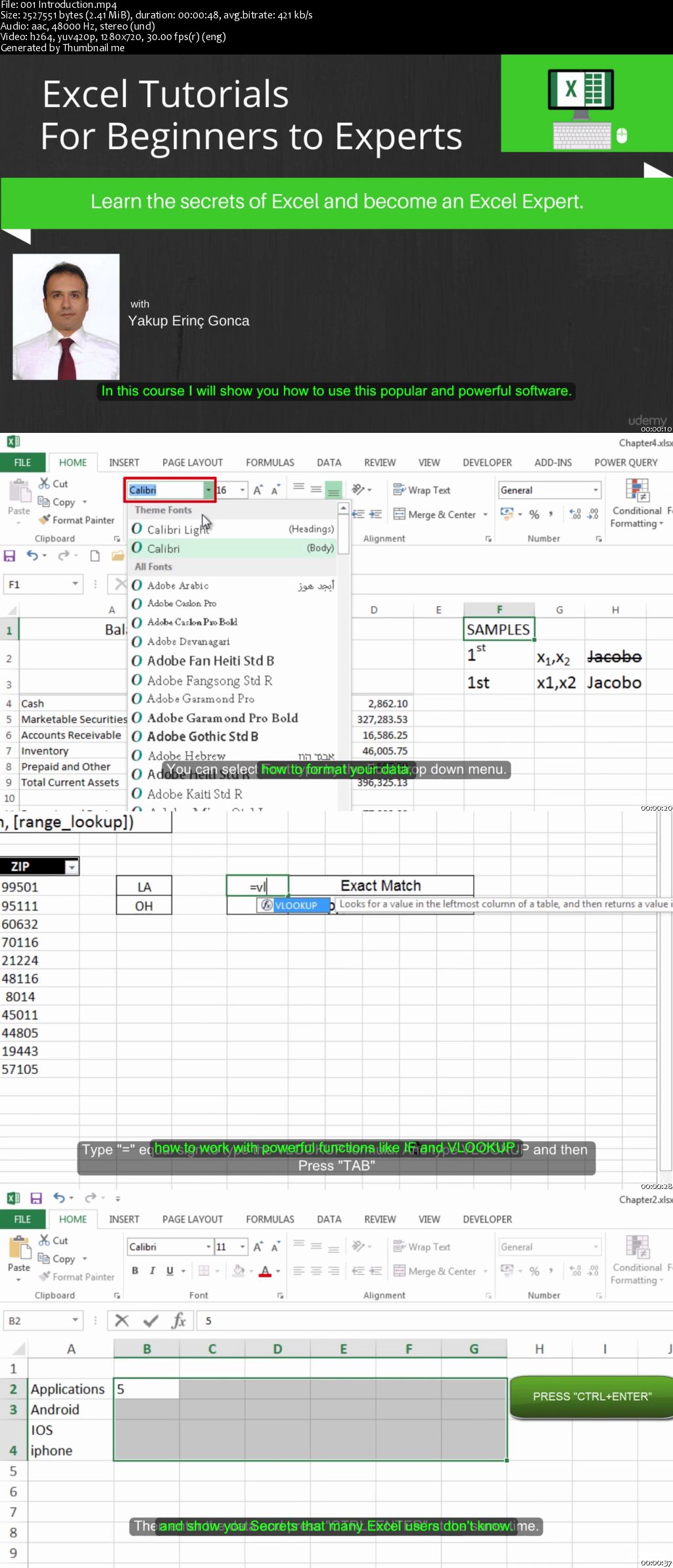Click Conditional Formatting in Chapter4 ribbon
673x1568 pixels.
pyautogui.click(x=636, y=503)
